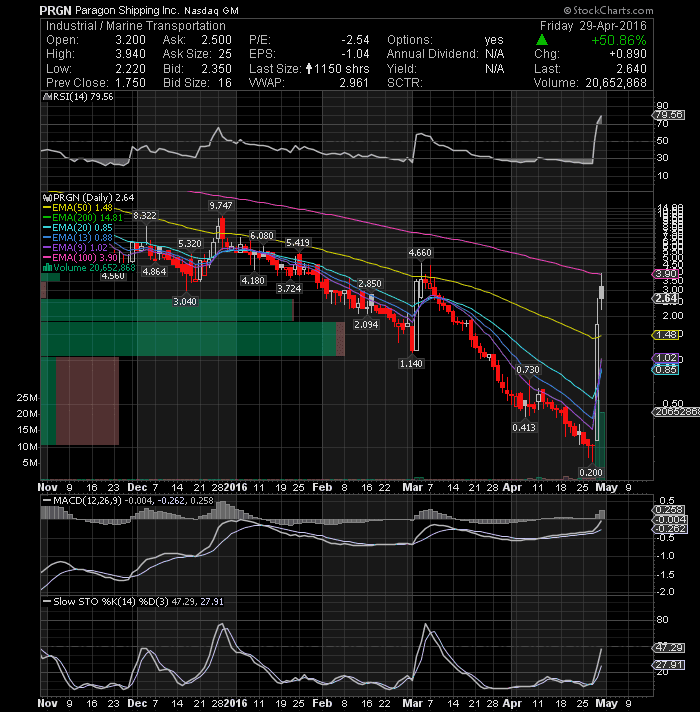Click the Open value 3.200
Screen dimensions: 700x712
coord(130,40)
